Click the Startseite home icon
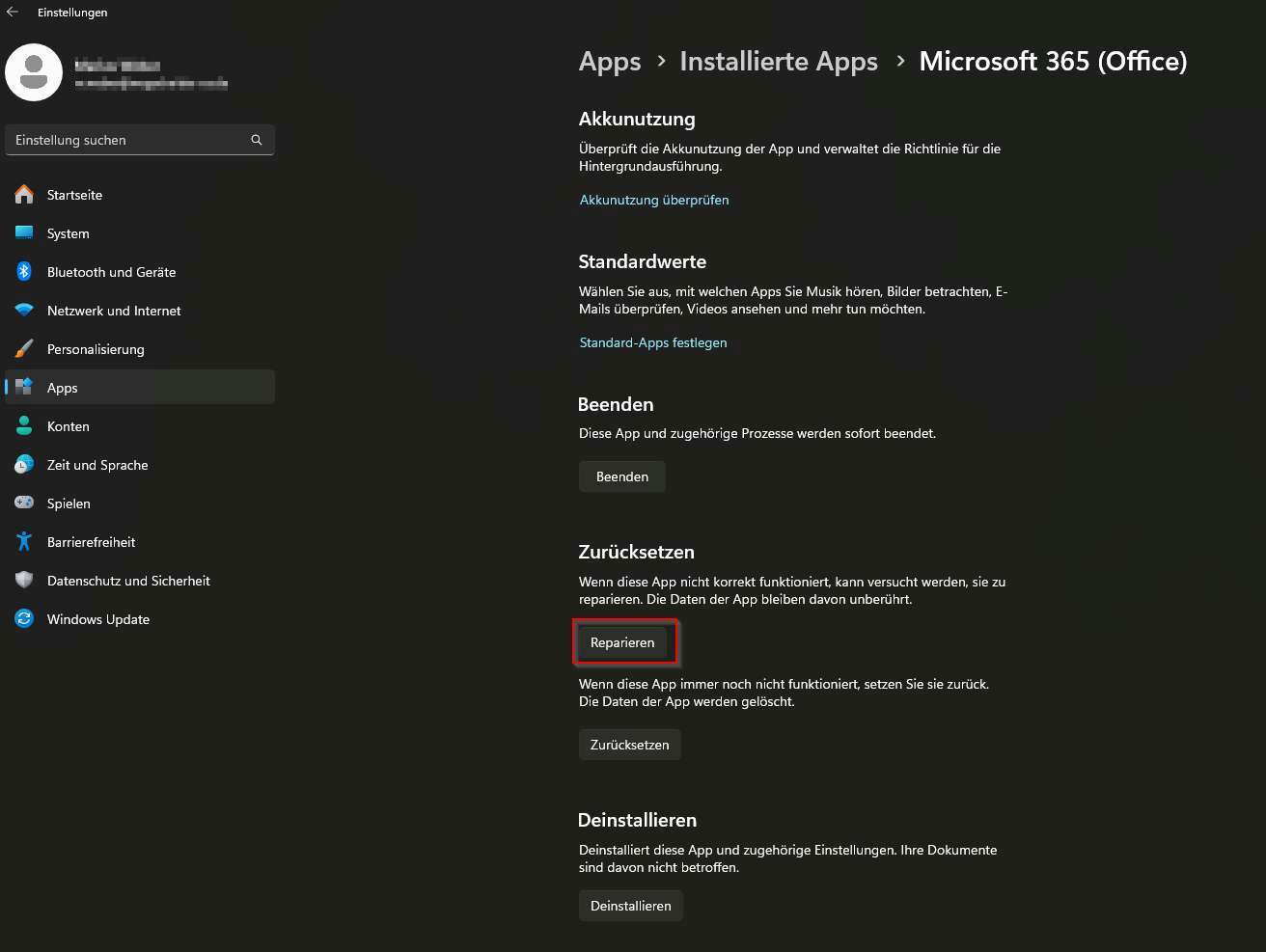This screenshot has height=952, width=1266. click(x=25, y=195)
